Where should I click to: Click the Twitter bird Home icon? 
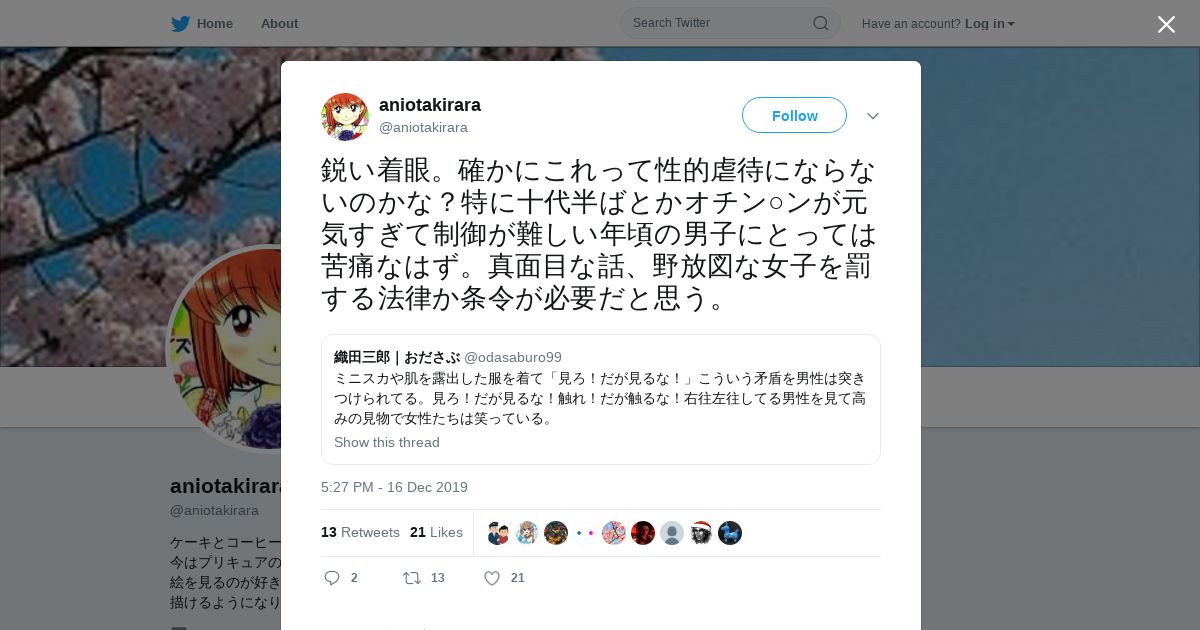pyautogui.click(x=180, y=23)
